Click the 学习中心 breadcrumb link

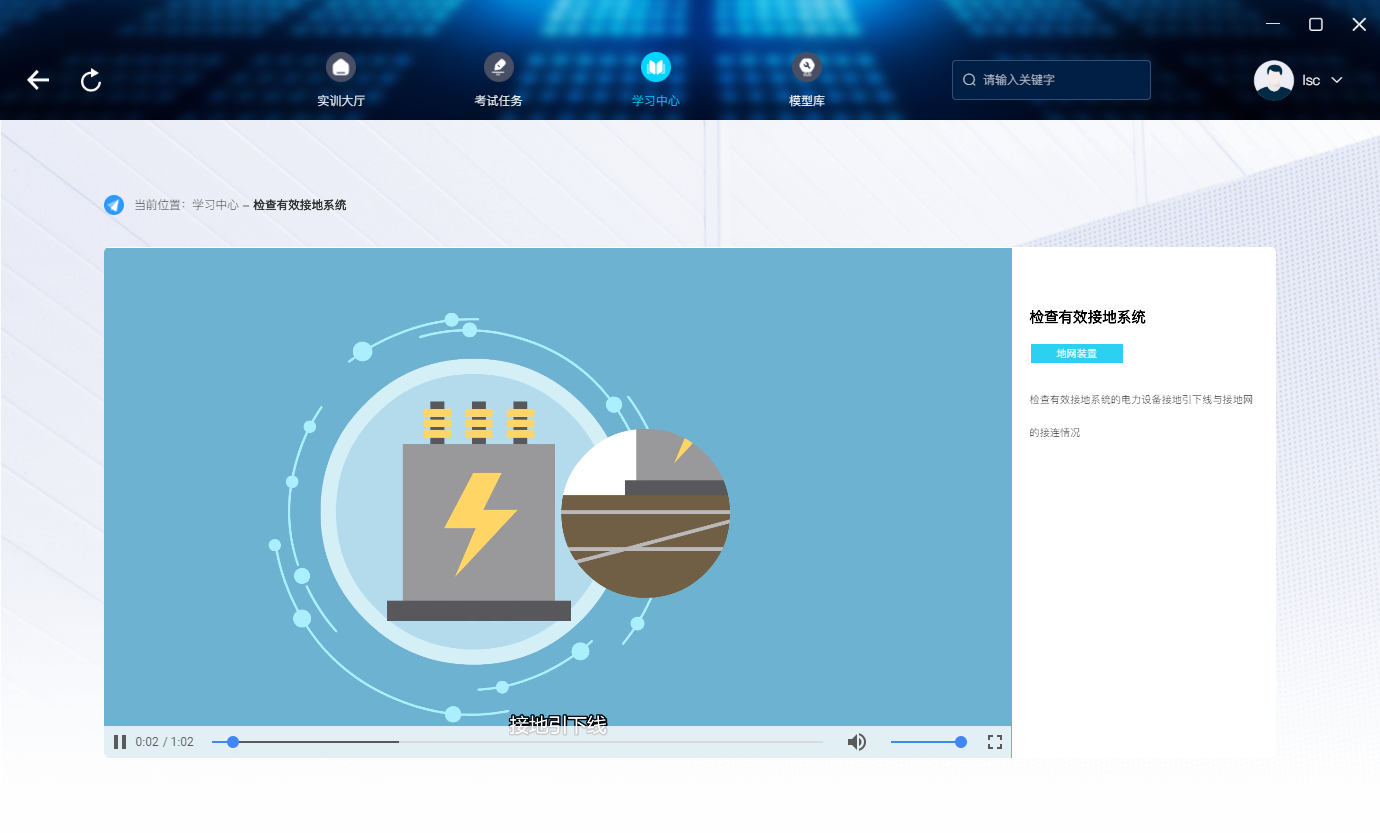(x=215, y=205)
